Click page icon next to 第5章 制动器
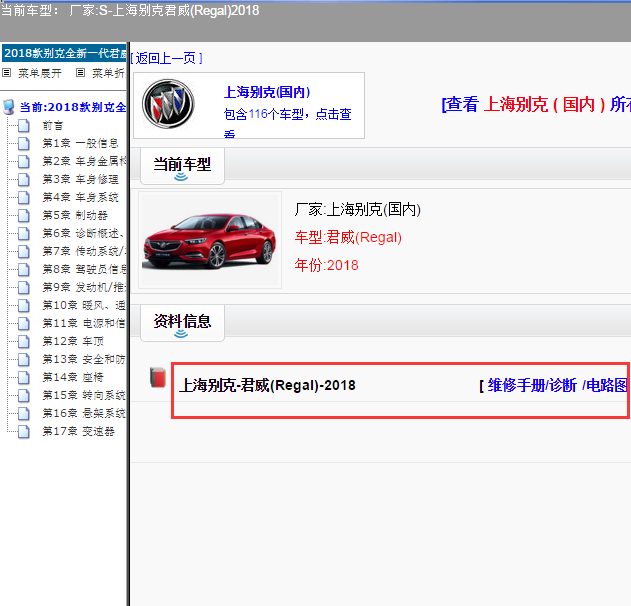 (24, 215)
